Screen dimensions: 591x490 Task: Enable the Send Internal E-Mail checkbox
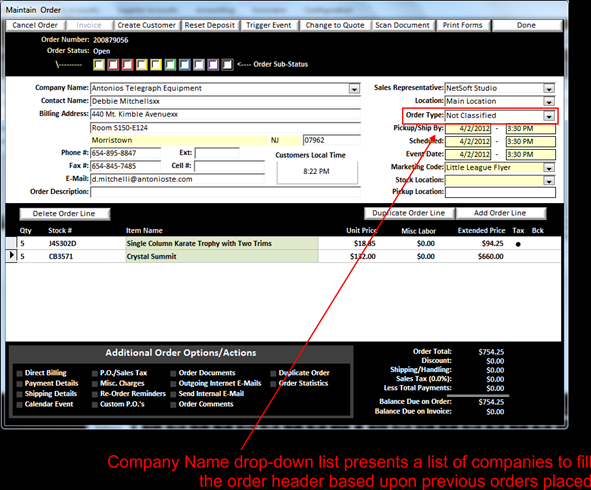tap(173, 394)
